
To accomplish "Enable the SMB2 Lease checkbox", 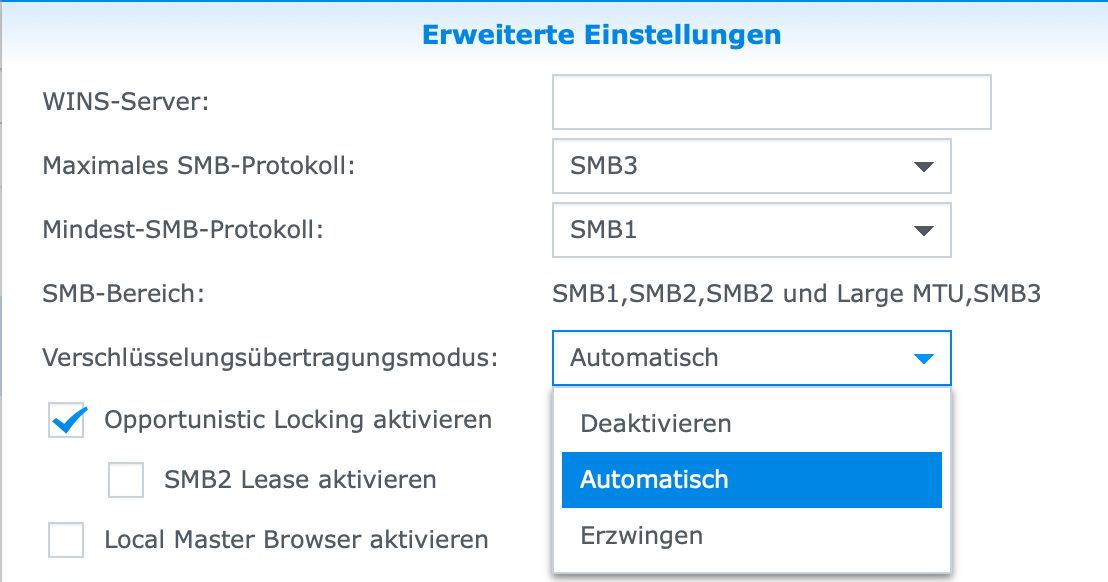I will [x=127, y=480].
